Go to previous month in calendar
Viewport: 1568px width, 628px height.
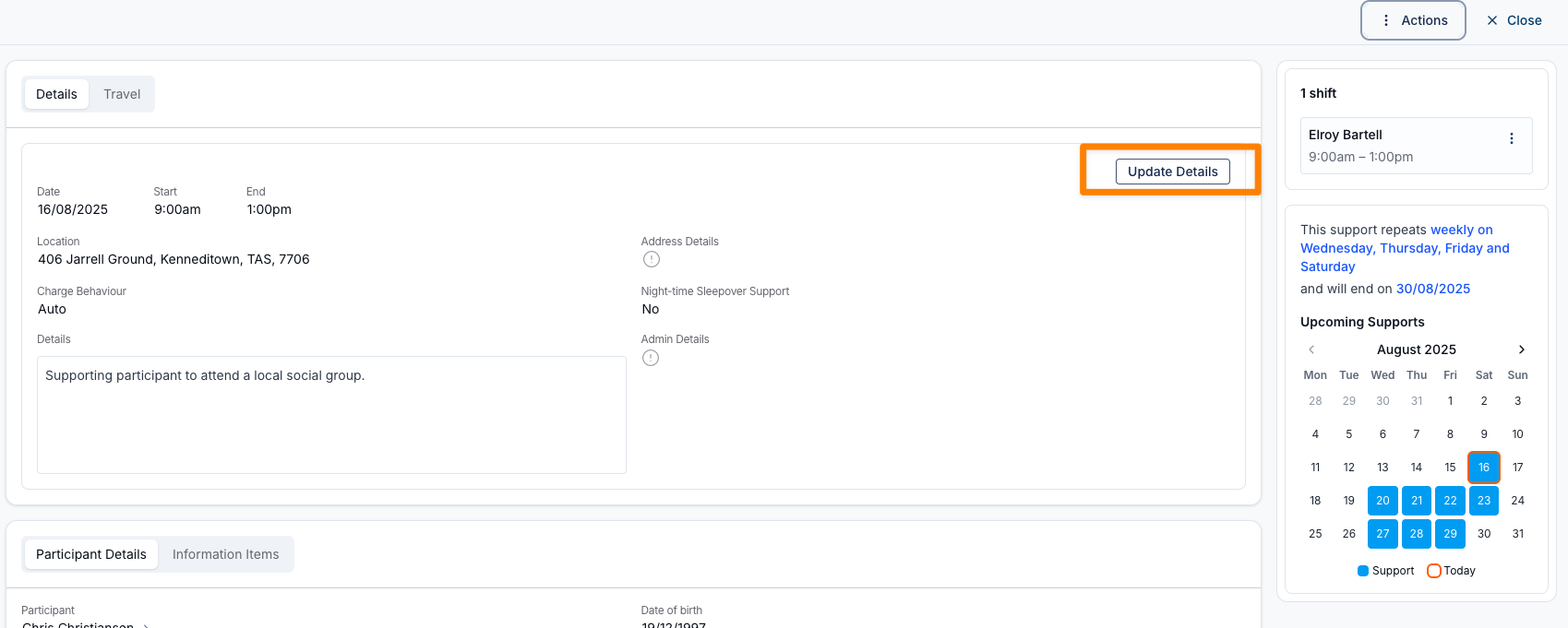(x=1311, y=350)
